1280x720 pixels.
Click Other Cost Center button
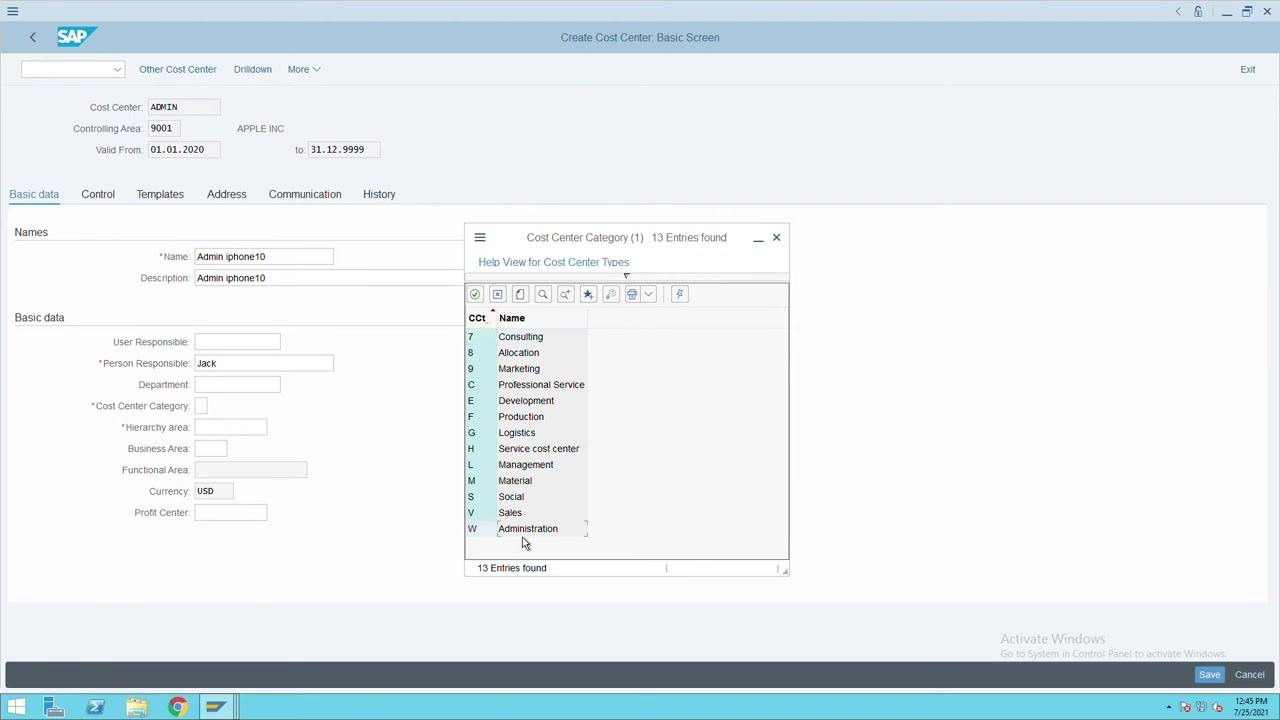coord(178,69)
